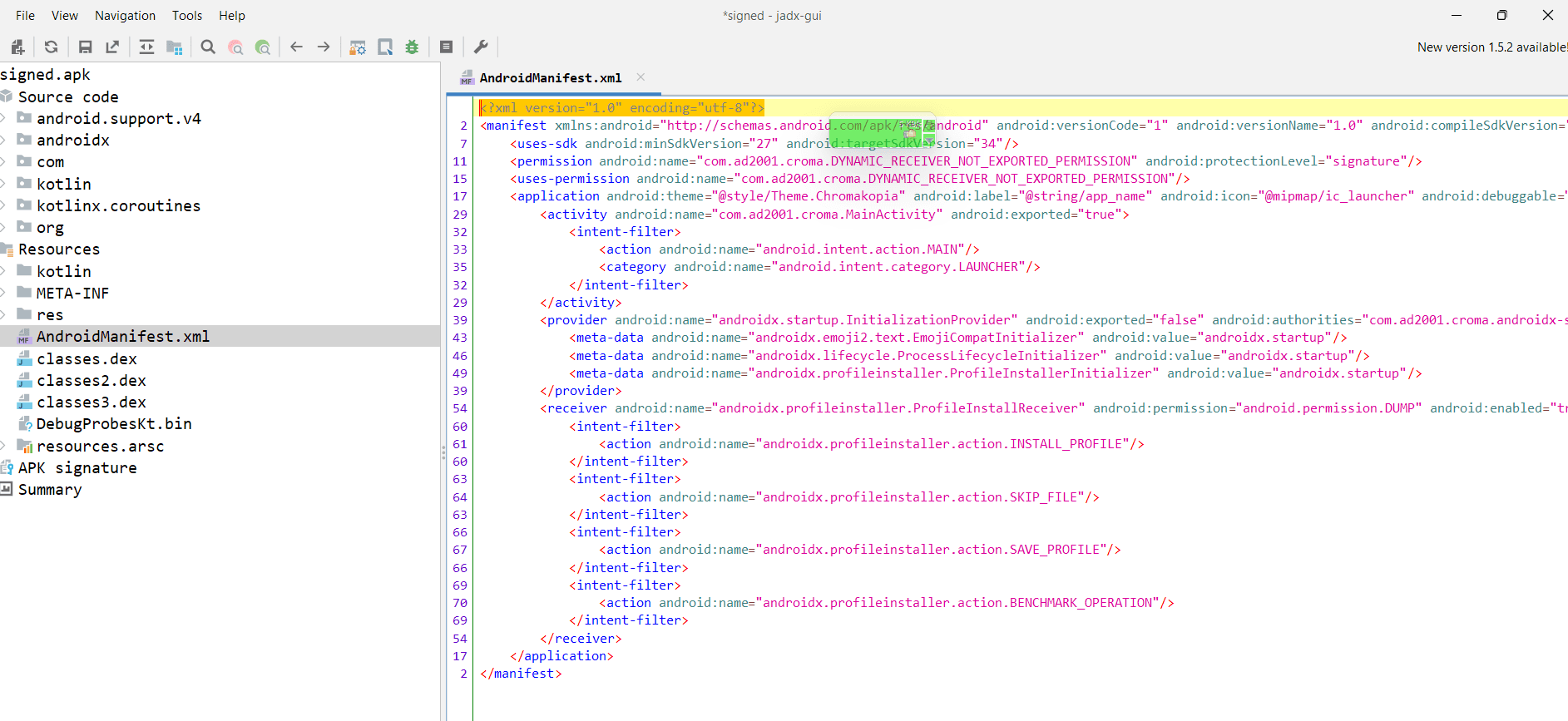This screenshot has width=1568, height=721.
Task: Click the DebugProbesKt.bin file icon
Action: (x=24, y=423)
